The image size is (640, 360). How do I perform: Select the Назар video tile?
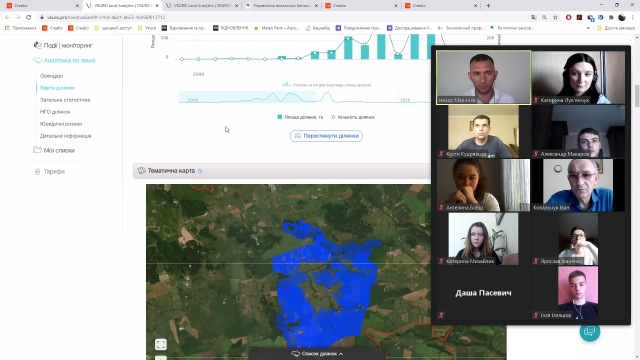483,78
